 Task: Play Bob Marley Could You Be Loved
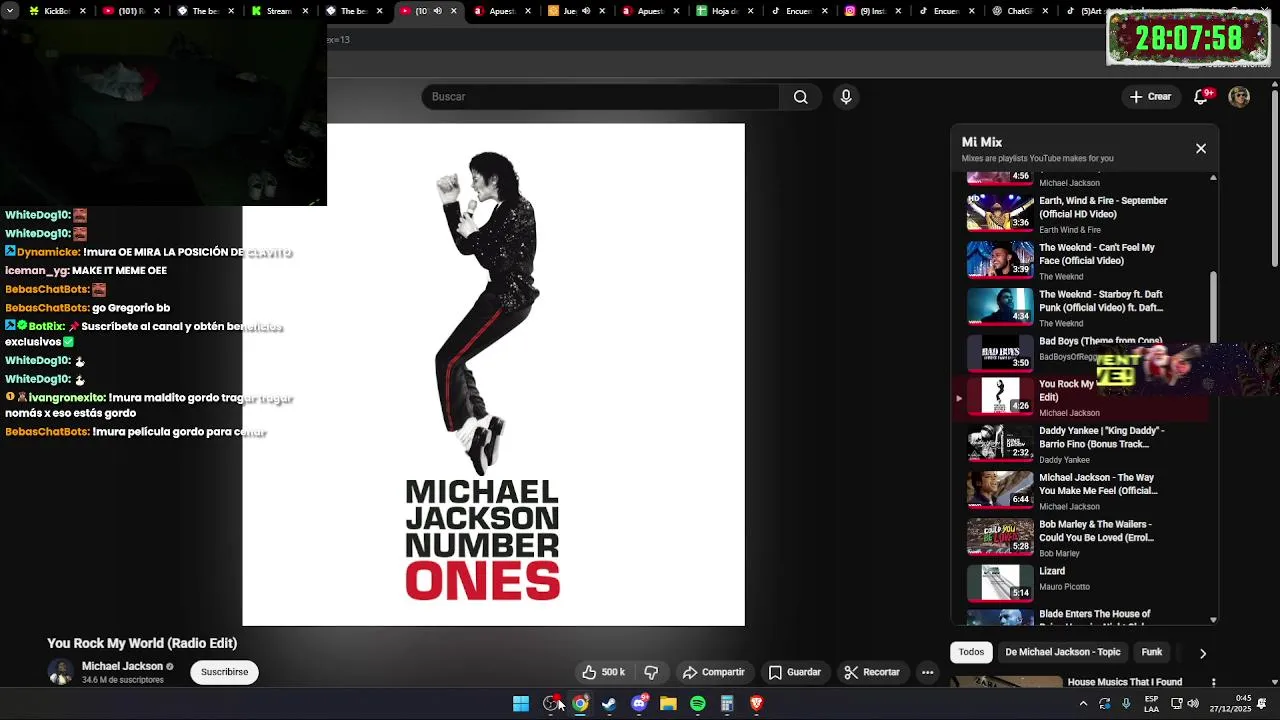click(x=1085, y=538)
